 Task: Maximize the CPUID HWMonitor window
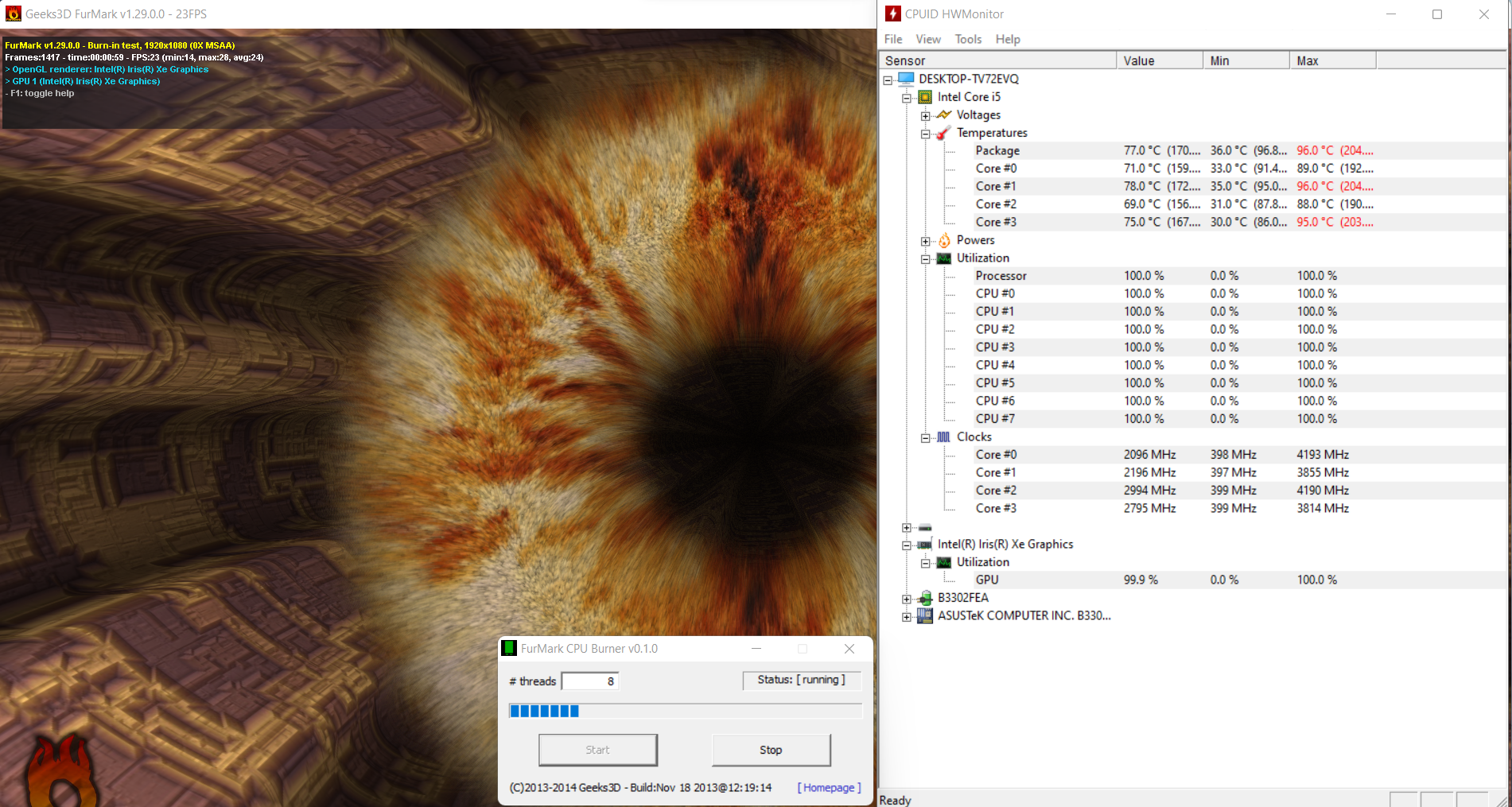click(x=1437, y=14)
